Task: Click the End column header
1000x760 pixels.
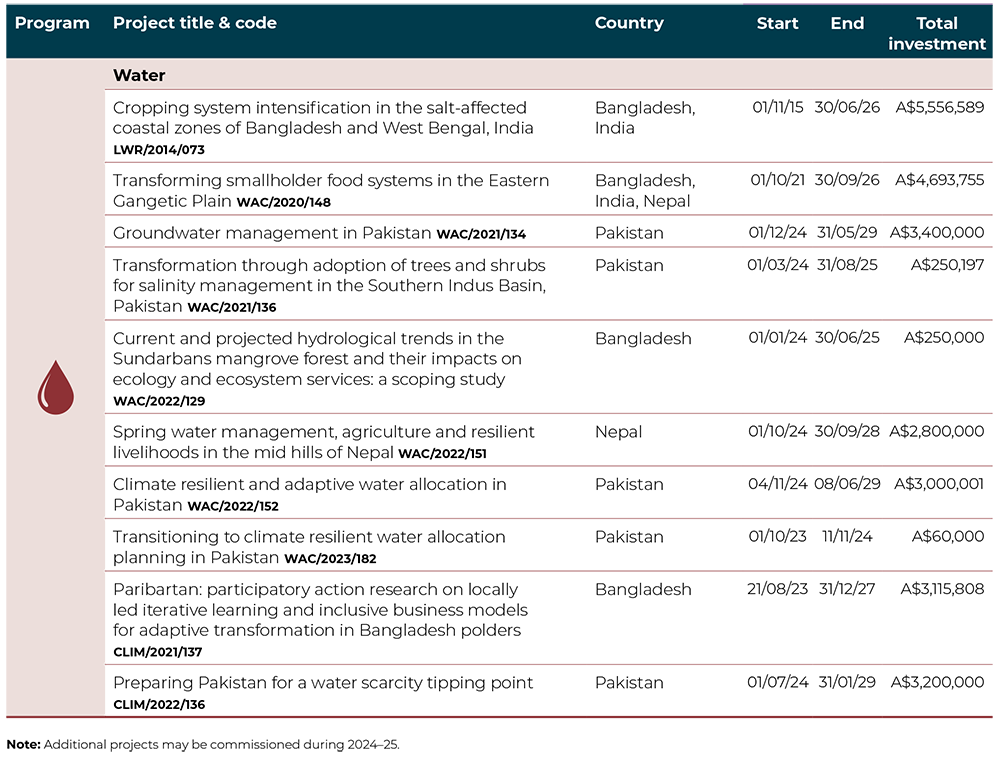Action: [847, 23]
